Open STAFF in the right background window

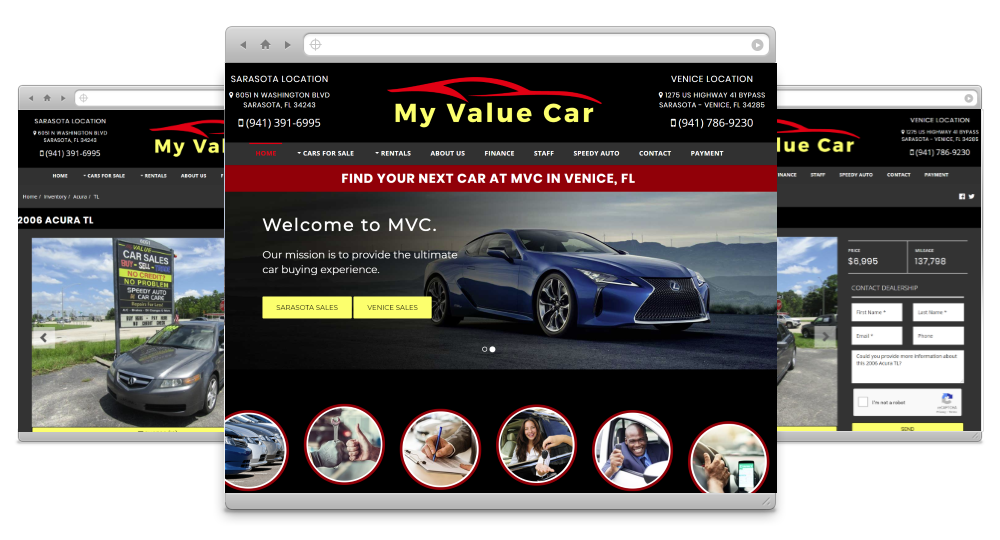point(818,175)
